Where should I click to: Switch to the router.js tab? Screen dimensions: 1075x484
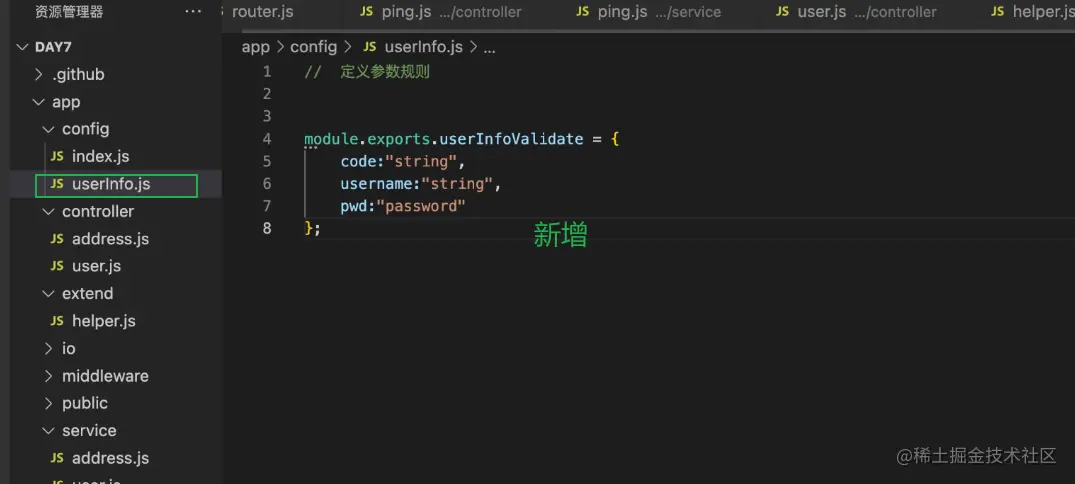(263, 12)
